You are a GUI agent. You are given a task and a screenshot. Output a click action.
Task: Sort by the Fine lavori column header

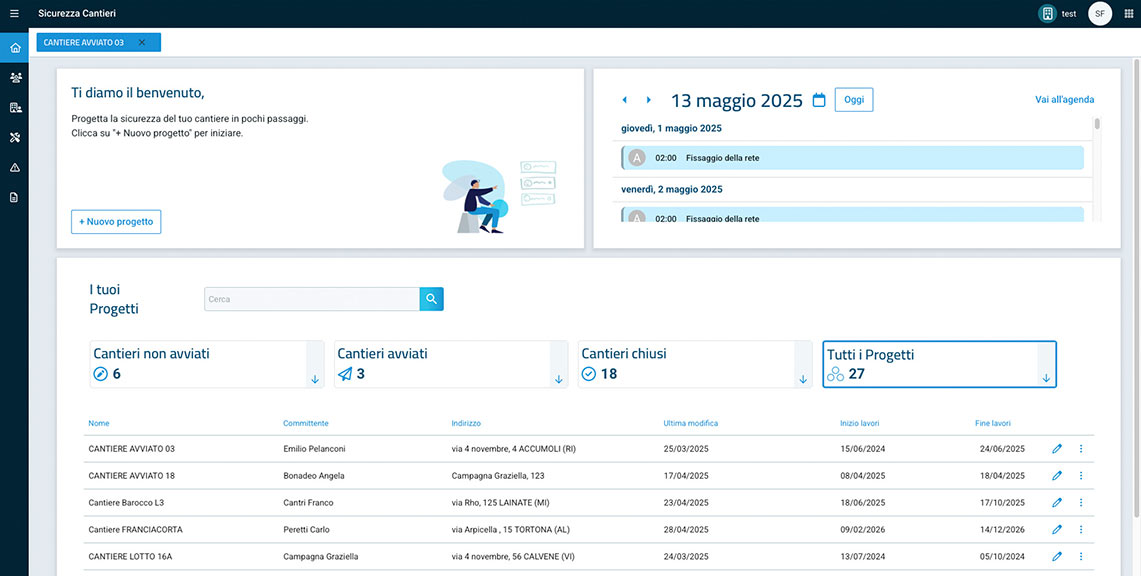(993, 423)
